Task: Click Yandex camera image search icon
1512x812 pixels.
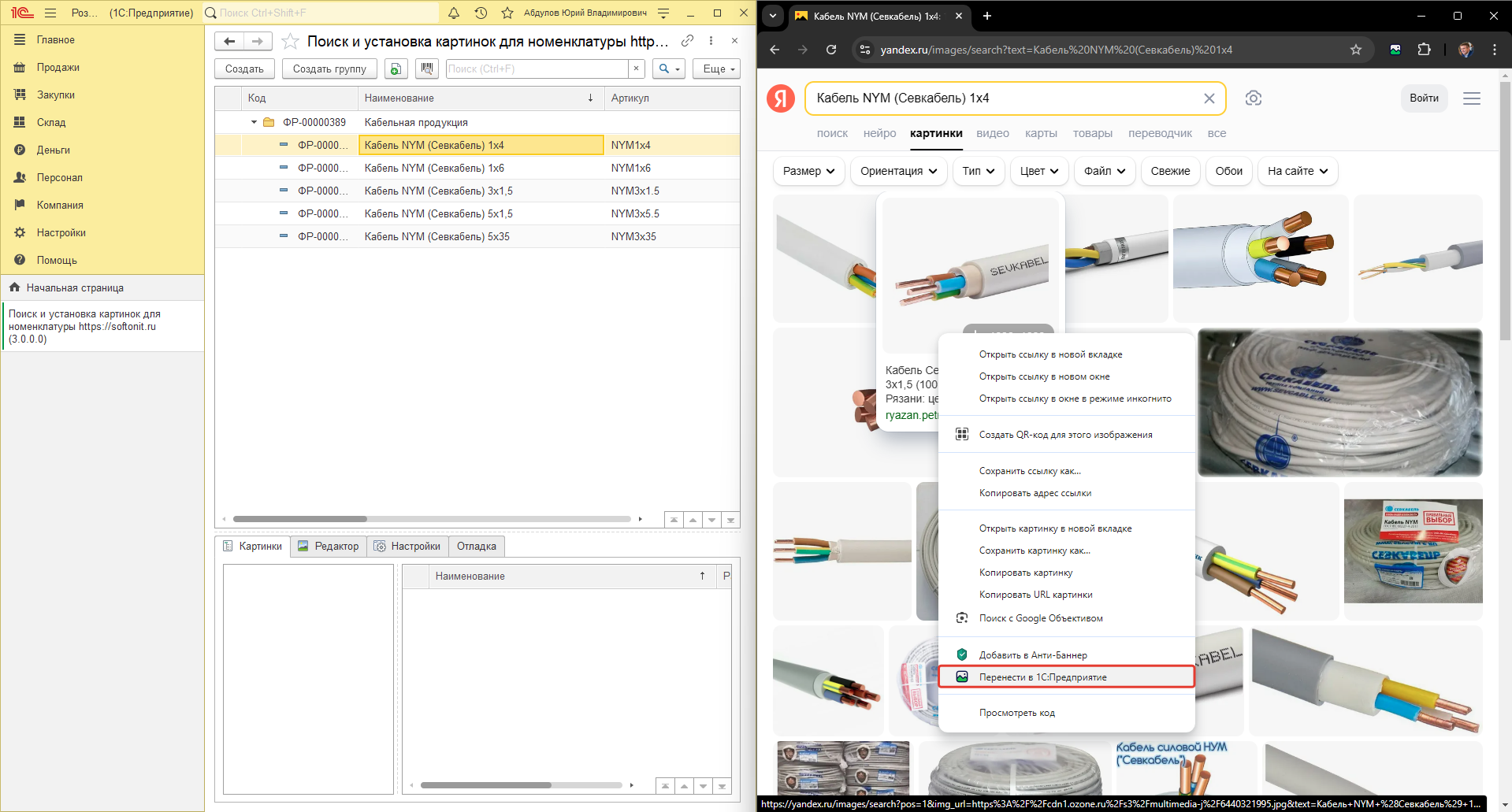Action: pyautogui.click(x=1253, y=98)
